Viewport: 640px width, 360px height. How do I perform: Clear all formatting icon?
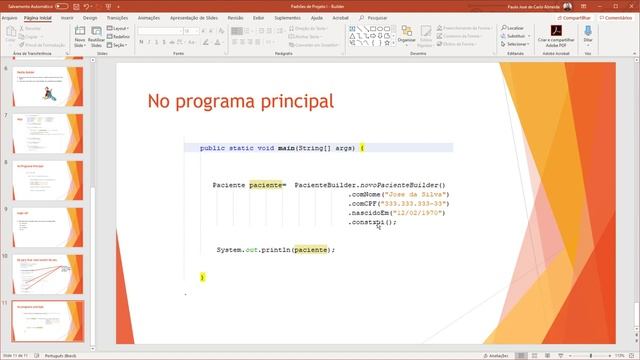coord(221,31)
